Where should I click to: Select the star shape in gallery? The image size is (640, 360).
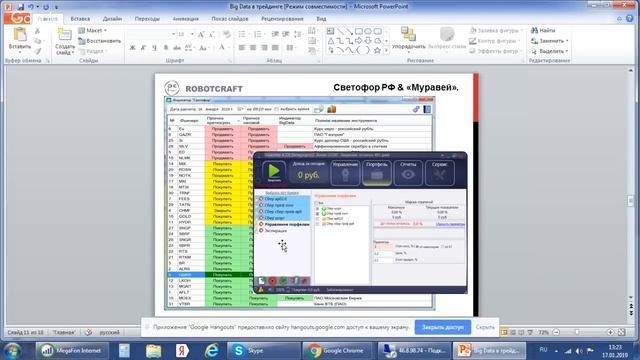(377, 50)
